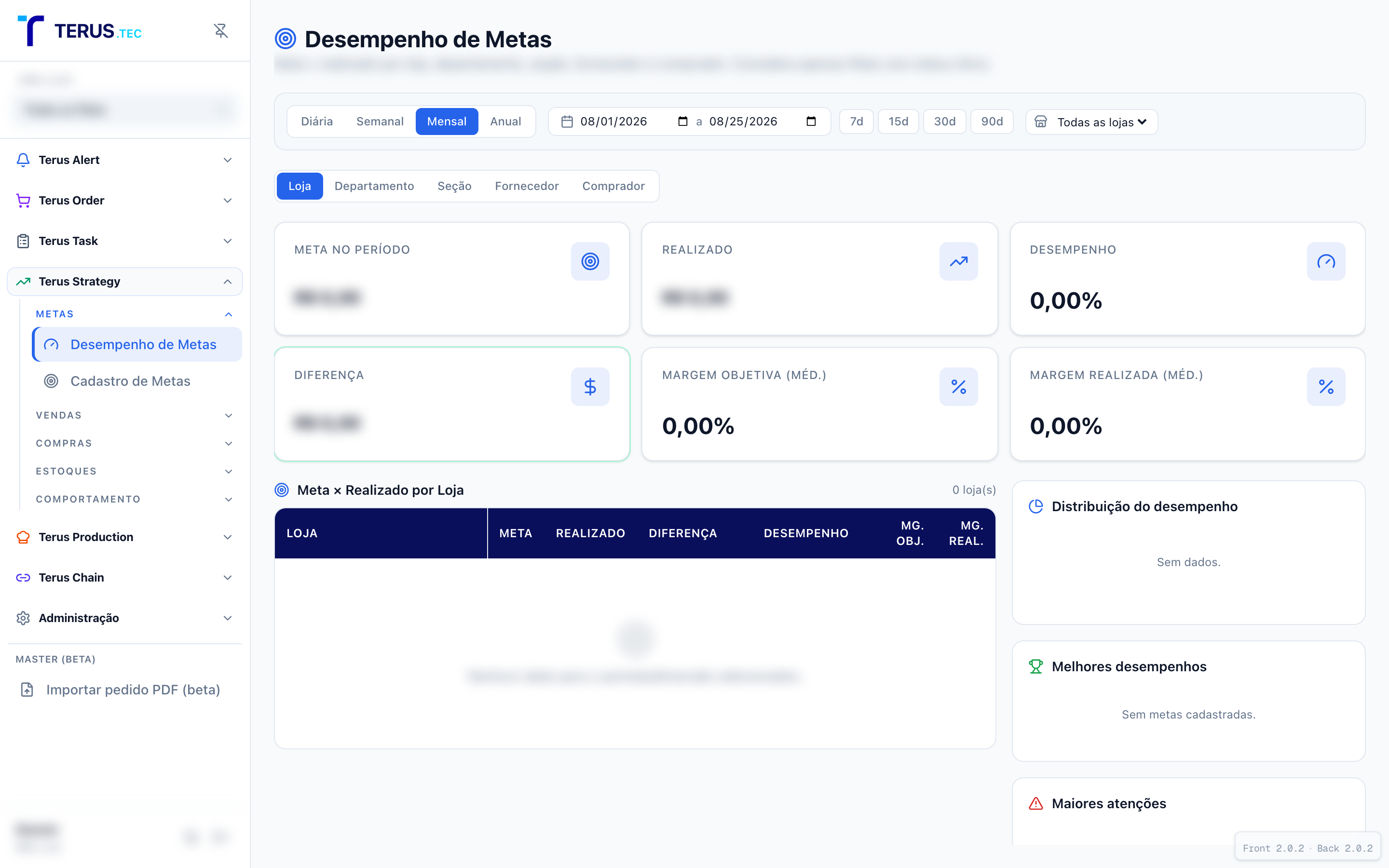
Task: Click the Cadastro de Metas target icon
Action: pyautogui.click(x=51, y=381)
